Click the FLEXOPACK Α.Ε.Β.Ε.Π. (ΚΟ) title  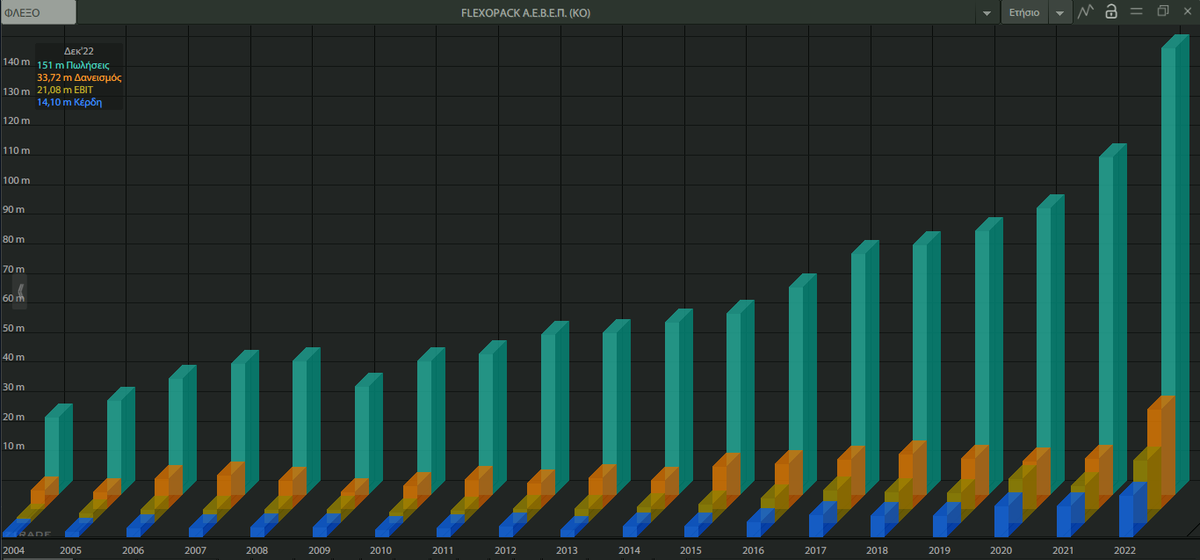(525, 13)
